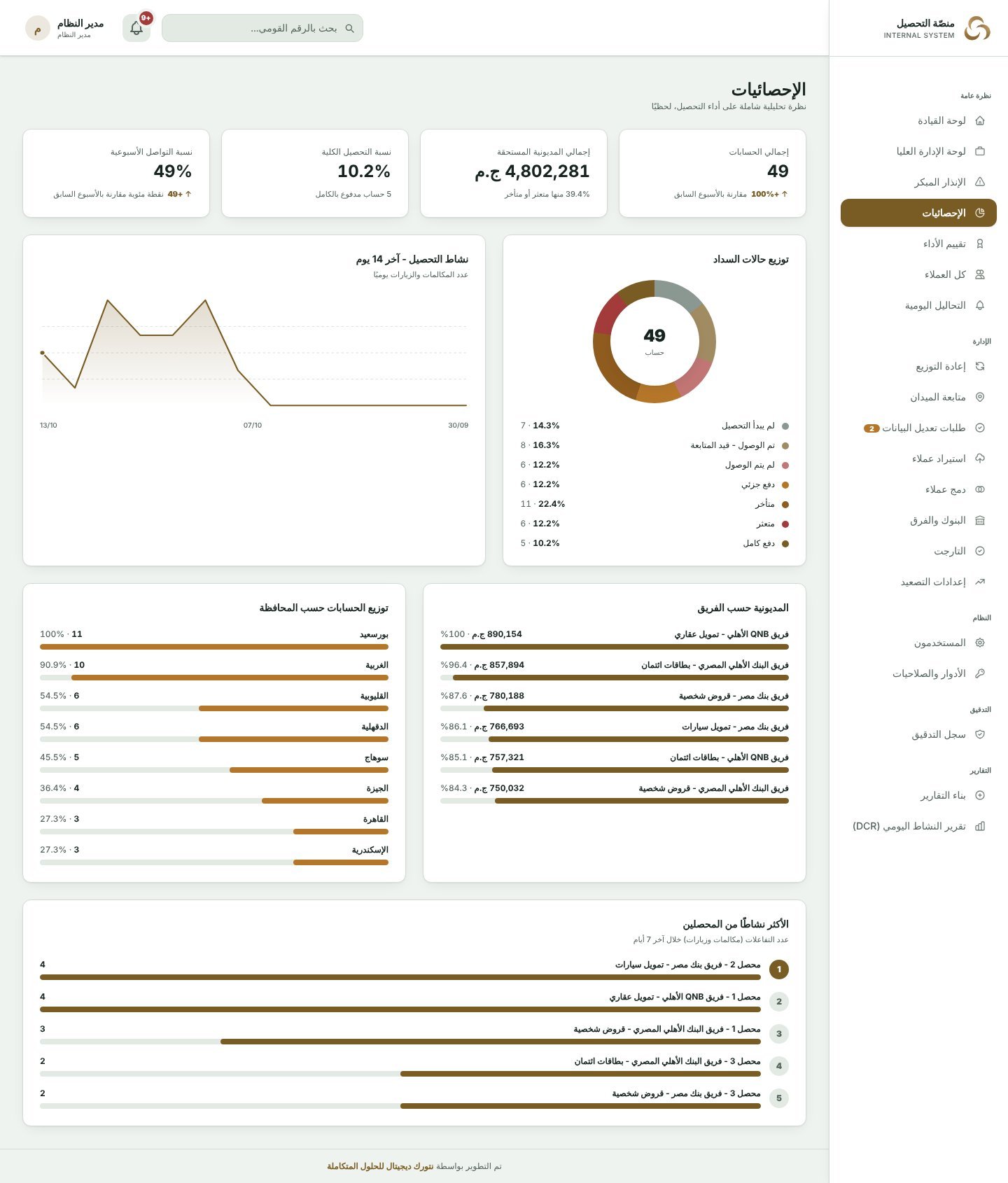Focus the بحث بالرقم القومي search field

(262, 28)
